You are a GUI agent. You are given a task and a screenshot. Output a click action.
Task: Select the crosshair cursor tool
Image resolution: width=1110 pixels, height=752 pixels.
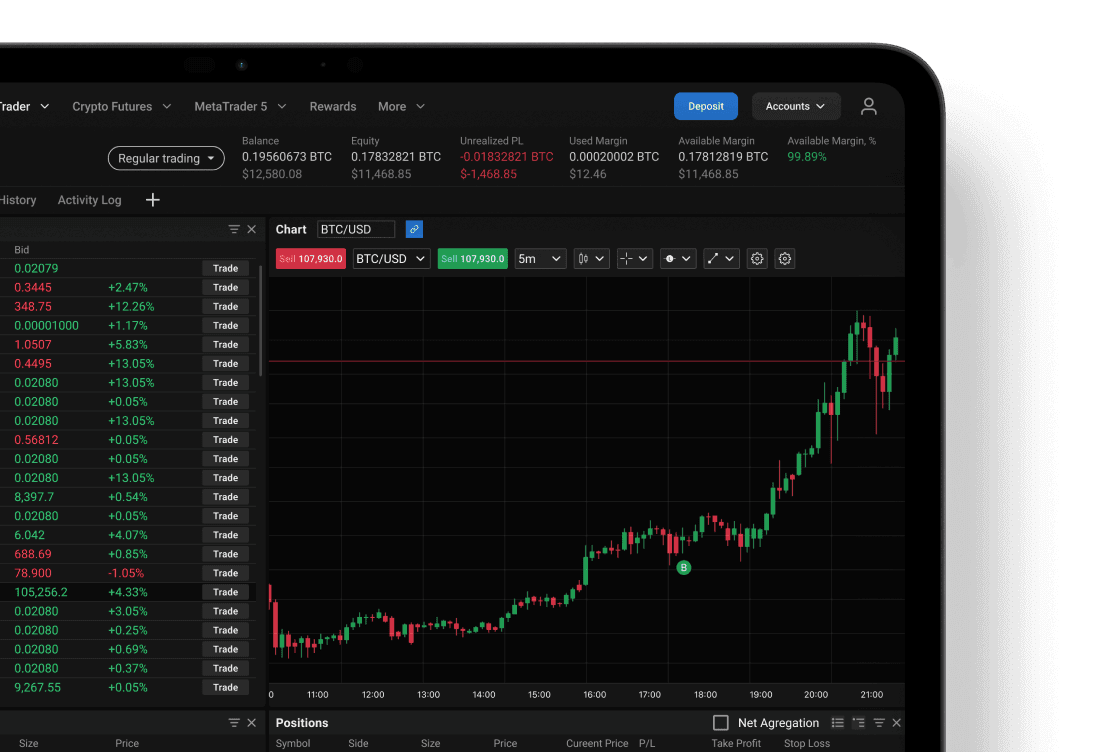pyautogui.click(x=634, y=259)
